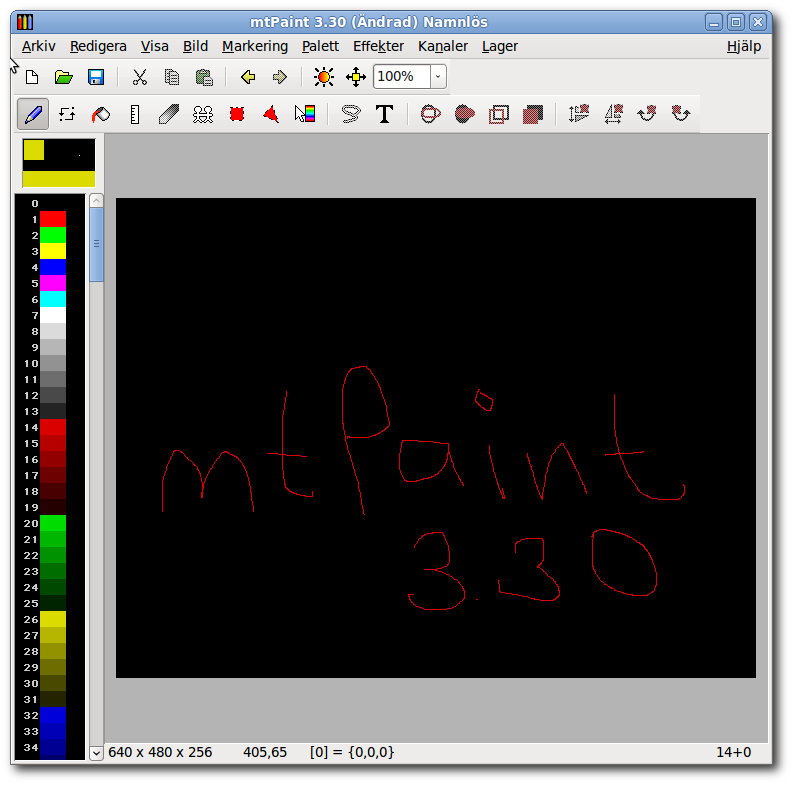The height and width of the screenshot is (785, 793).
Task: Select the polygon selection tool
Action: pyautogui.click(x=271, y=114)
